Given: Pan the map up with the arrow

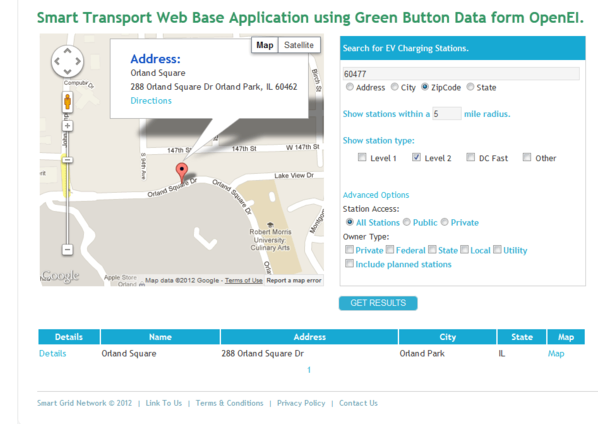Looking at the screenshot, I should point(67,51).
